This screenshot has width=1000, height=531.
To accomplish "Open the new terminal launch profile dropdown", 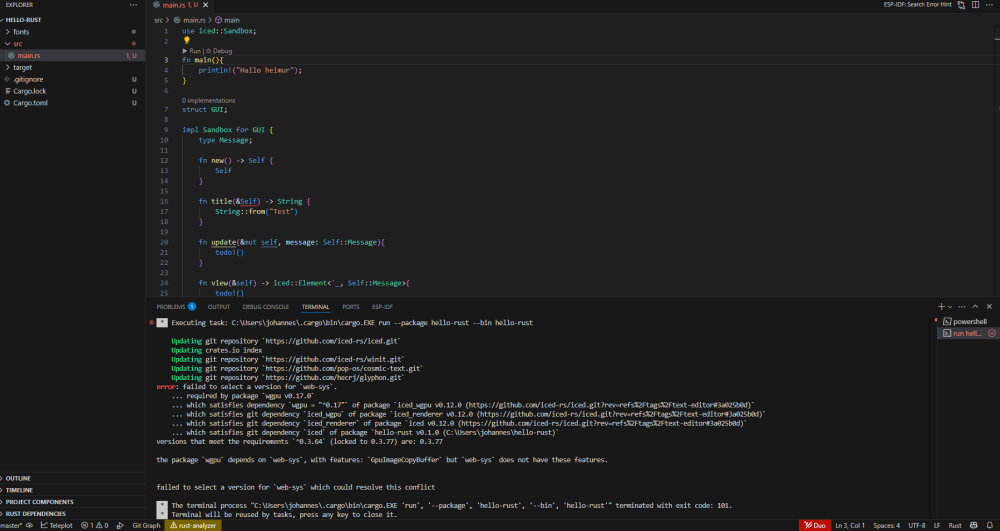I will [x=950, y=307].
